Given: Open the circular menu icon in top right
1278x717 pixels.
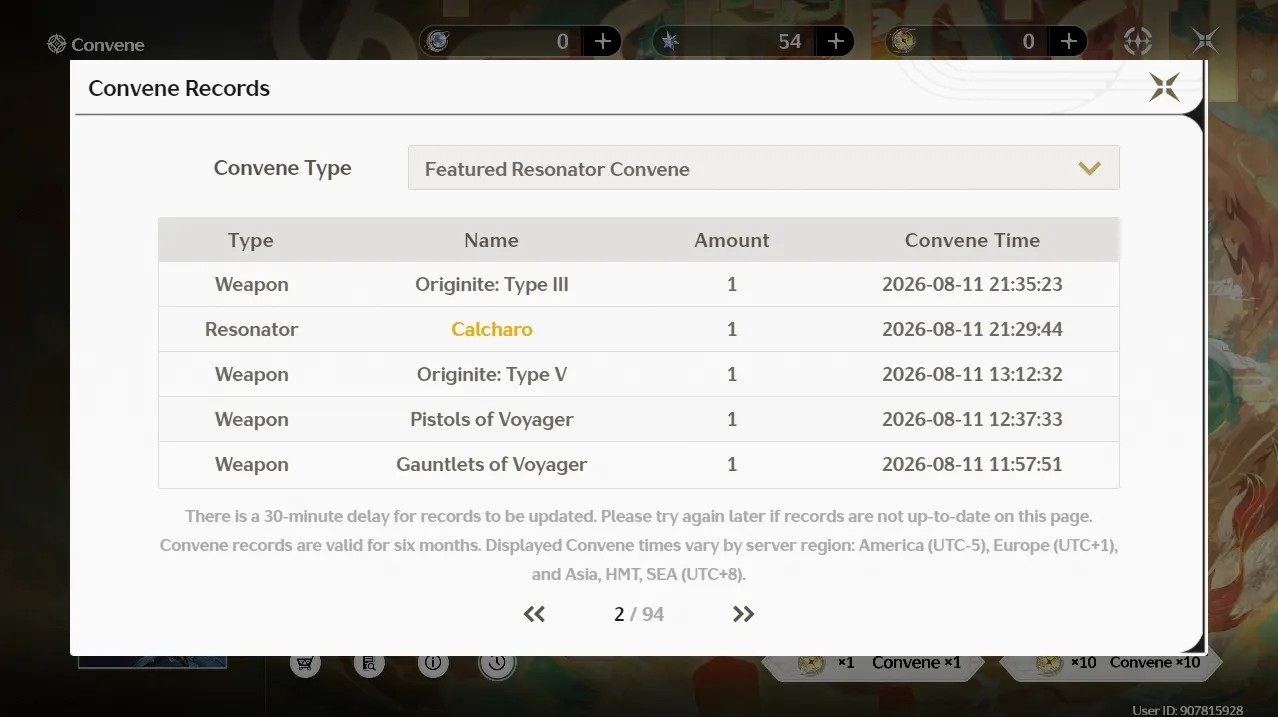Looking at the screenshot, I should click(1138, 41).
